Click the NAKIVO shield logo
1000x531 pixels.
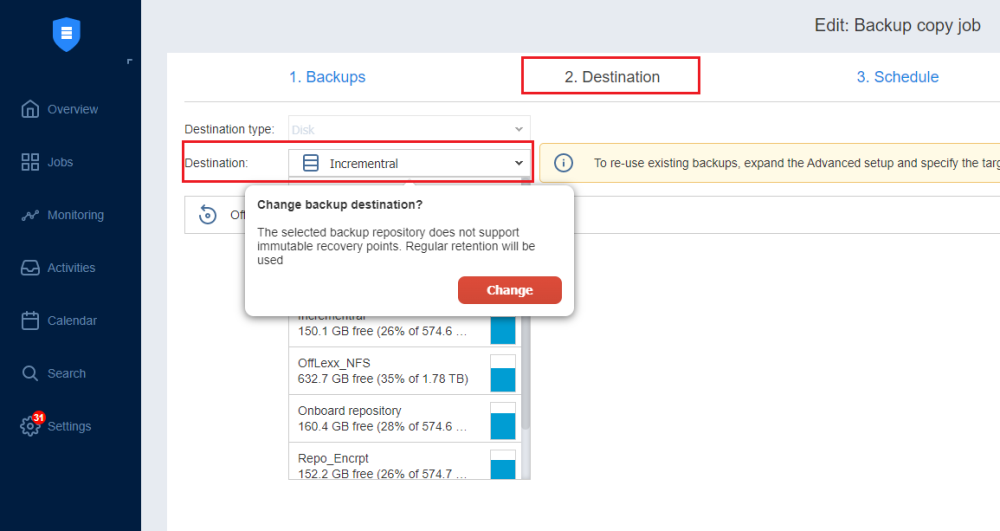[x=66, y=34]
